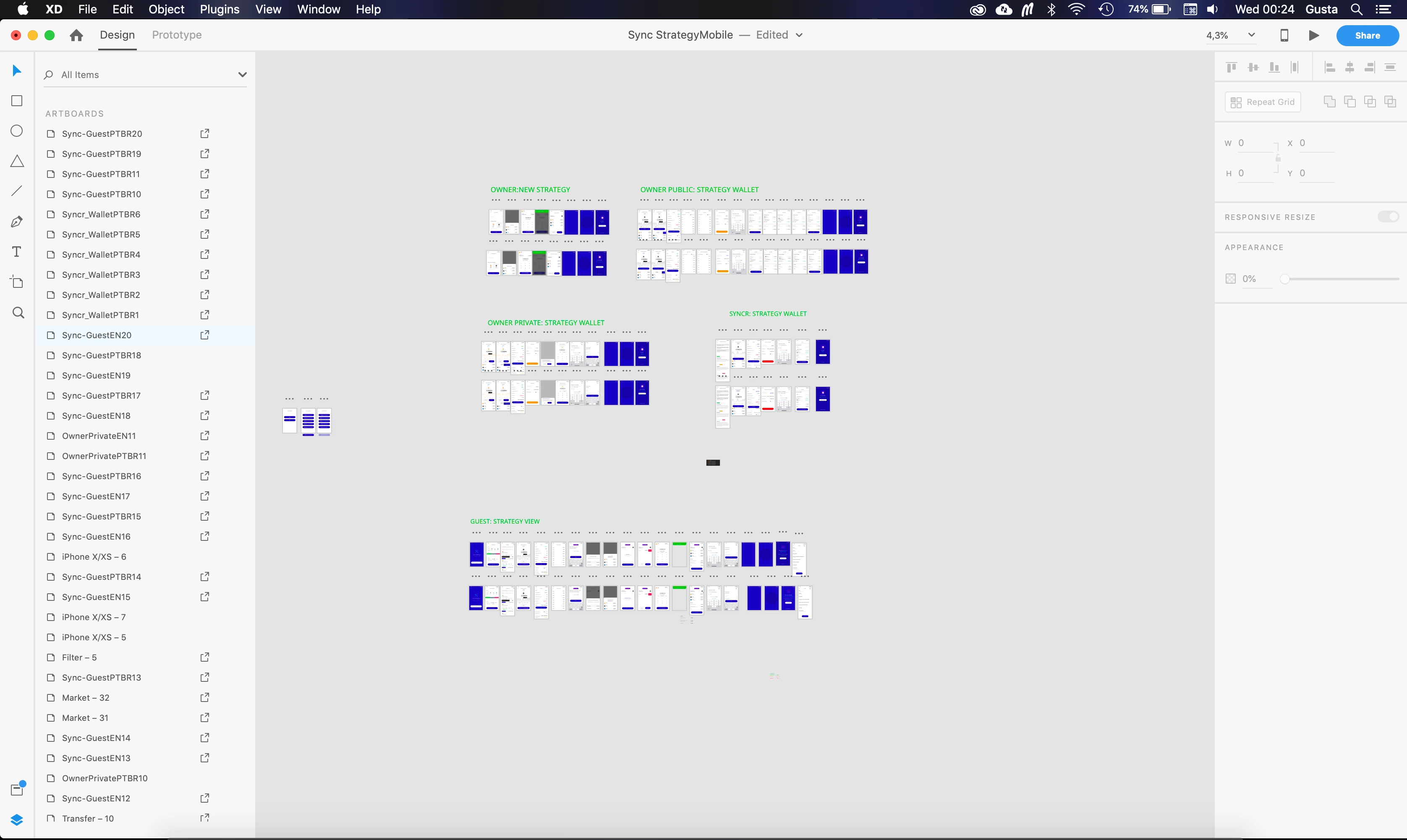The height and width of the screenshot is (840, 1407).
Task: Open the zoom level dropdown
Action: point(1251,35)
